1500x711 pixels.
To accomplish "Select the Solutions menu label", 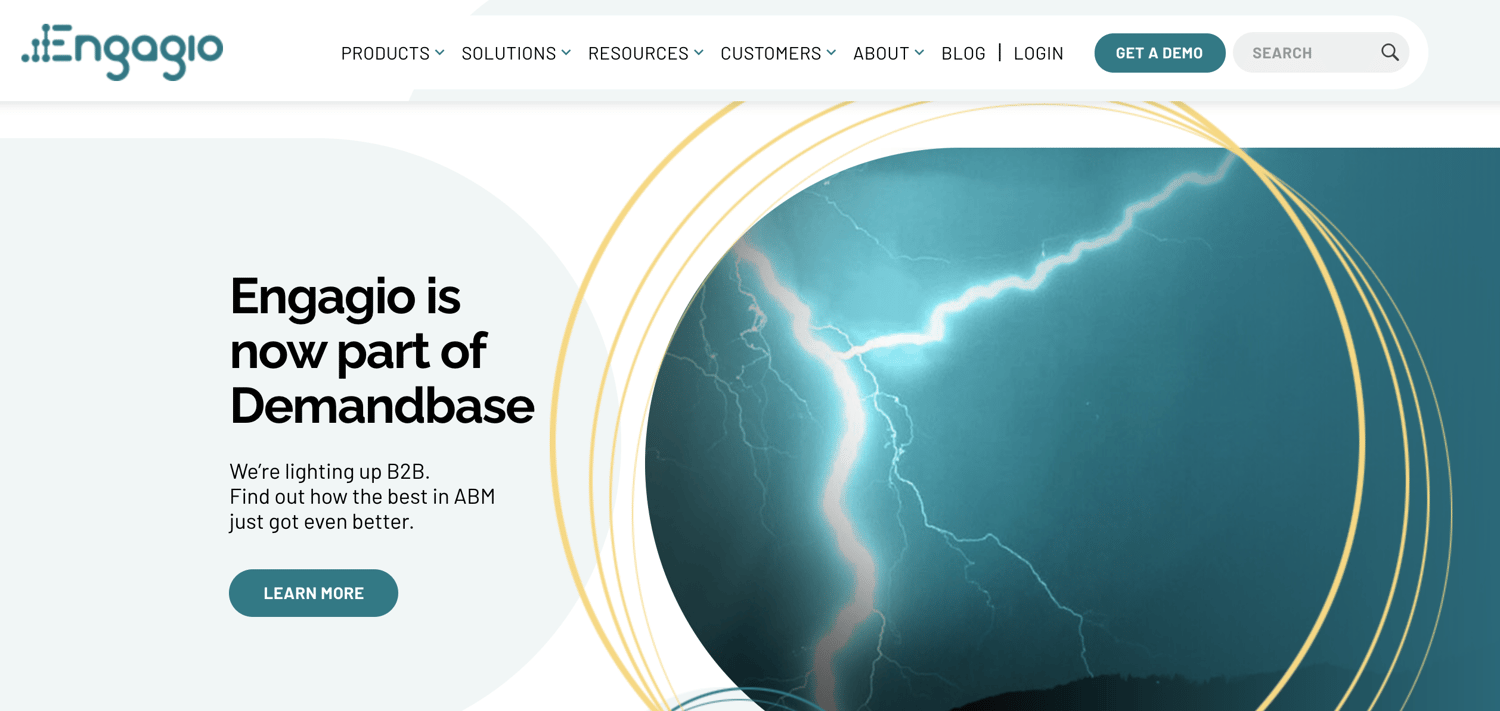I will click(x=508, y=53).
